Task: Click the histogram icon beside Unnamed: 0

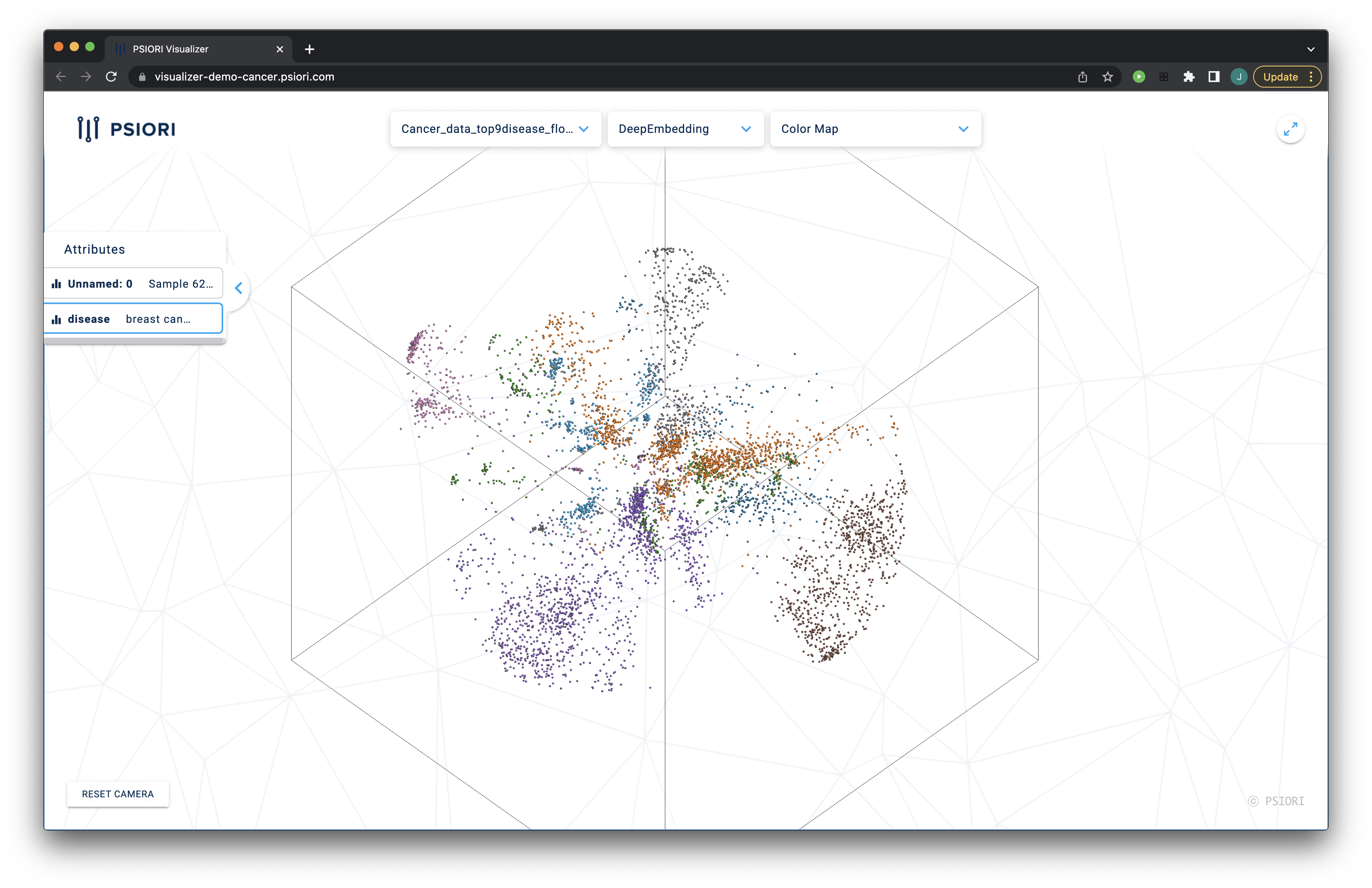Action: pyautogui.click(x=57, y=283)
